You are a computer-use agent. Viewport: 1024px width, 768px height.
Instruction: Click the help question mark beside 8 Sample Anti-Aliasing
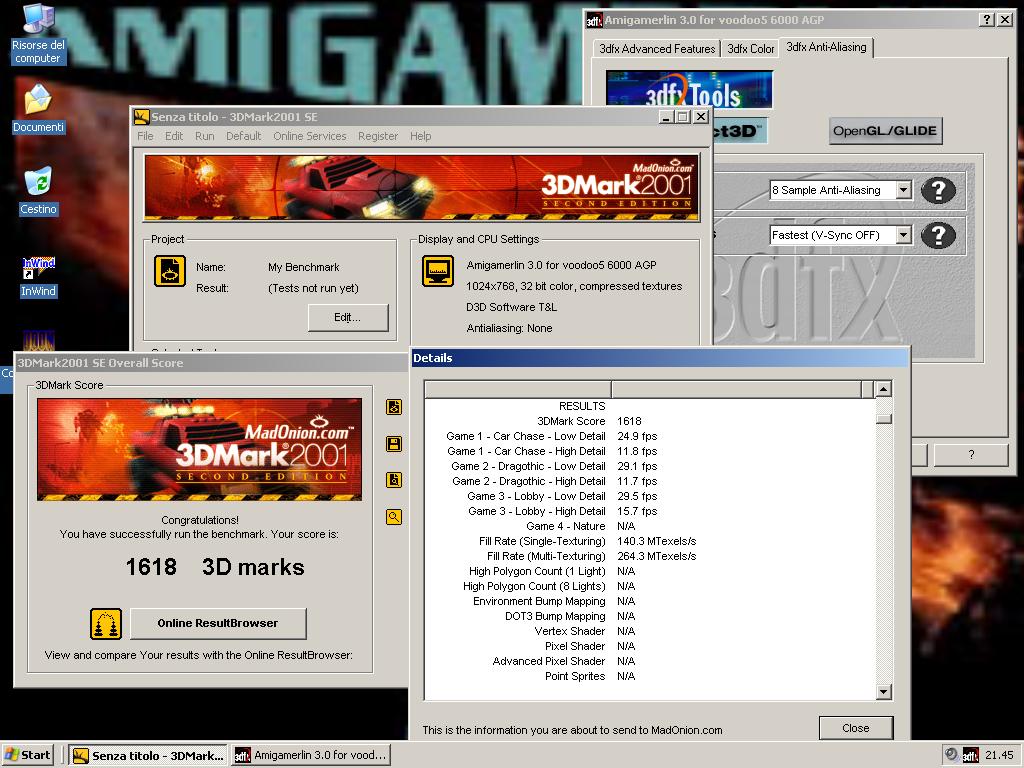[x=938, y=190]
